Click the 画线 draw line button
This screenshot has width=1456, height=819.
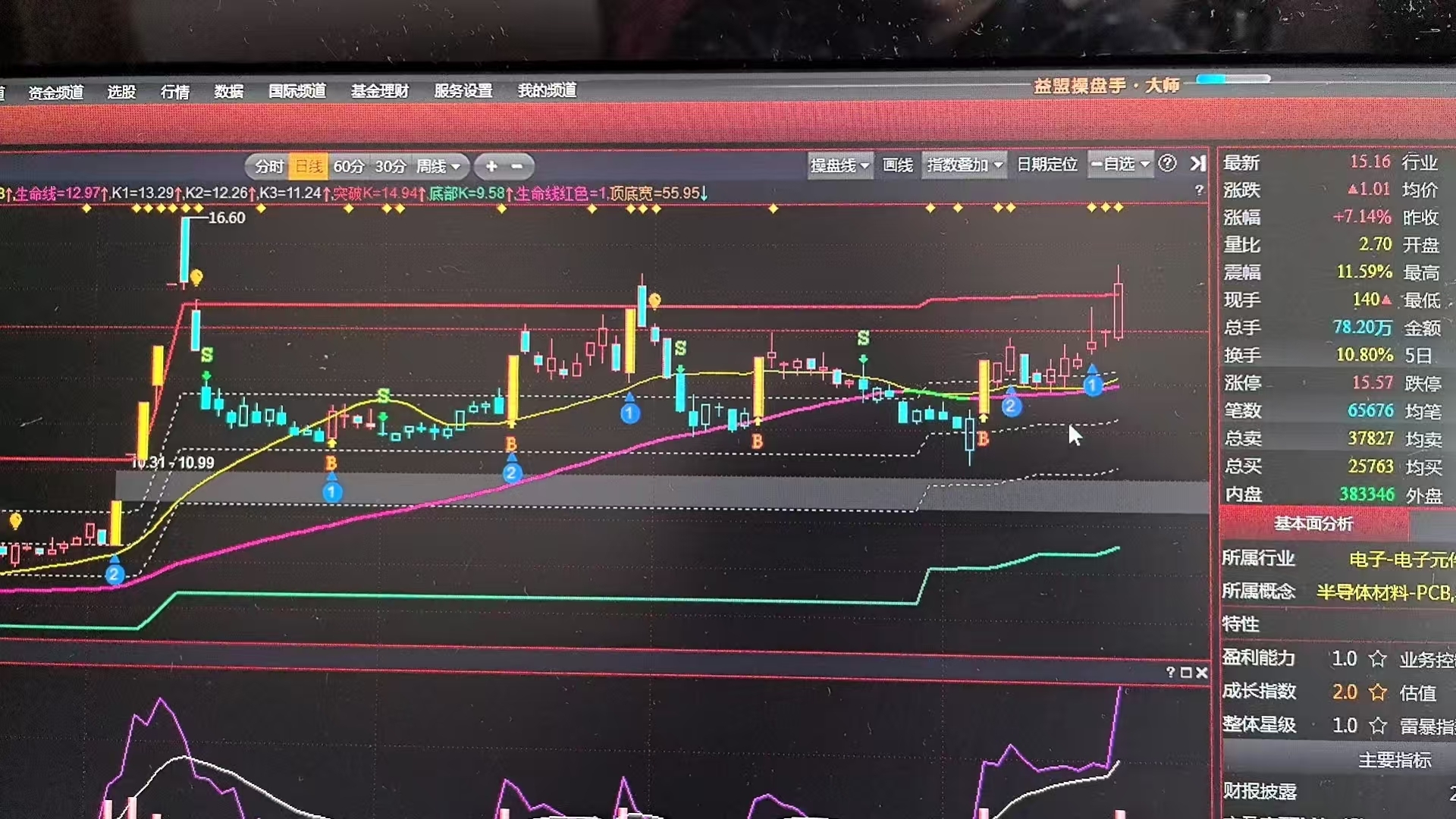point(898,165)
